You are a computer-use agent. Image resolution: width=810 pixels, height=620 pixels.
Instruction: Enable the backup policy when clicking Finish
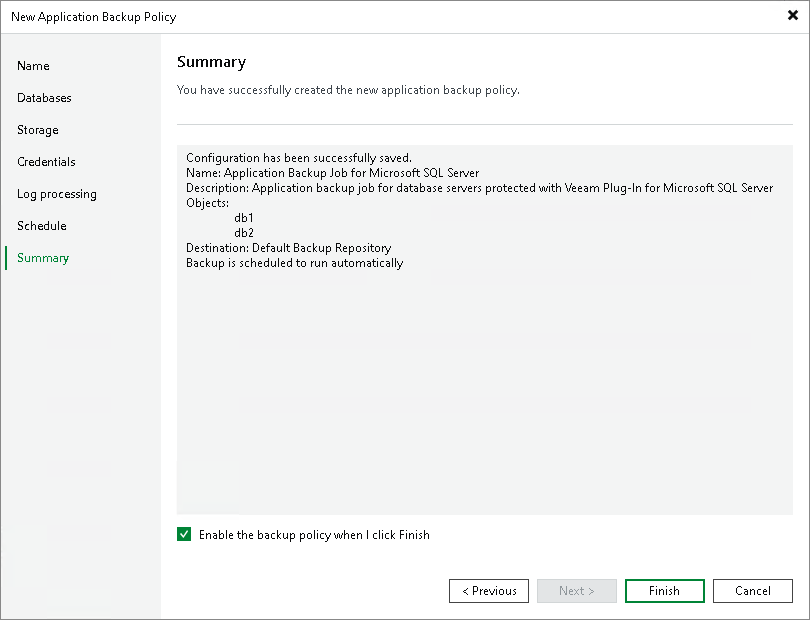[184, 534]
